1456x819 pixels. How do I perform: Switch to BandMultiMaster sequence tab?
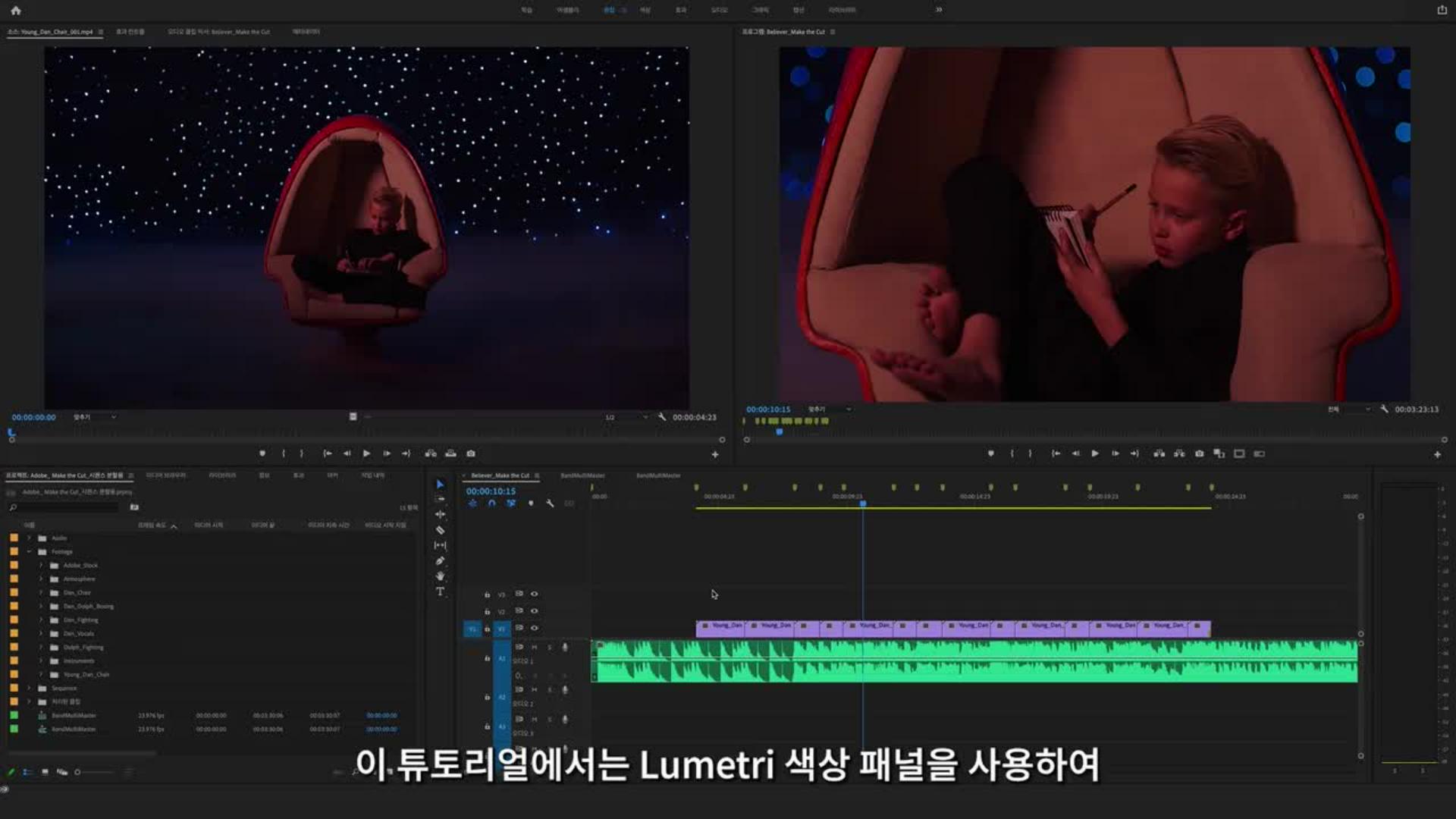click(582, 475)
